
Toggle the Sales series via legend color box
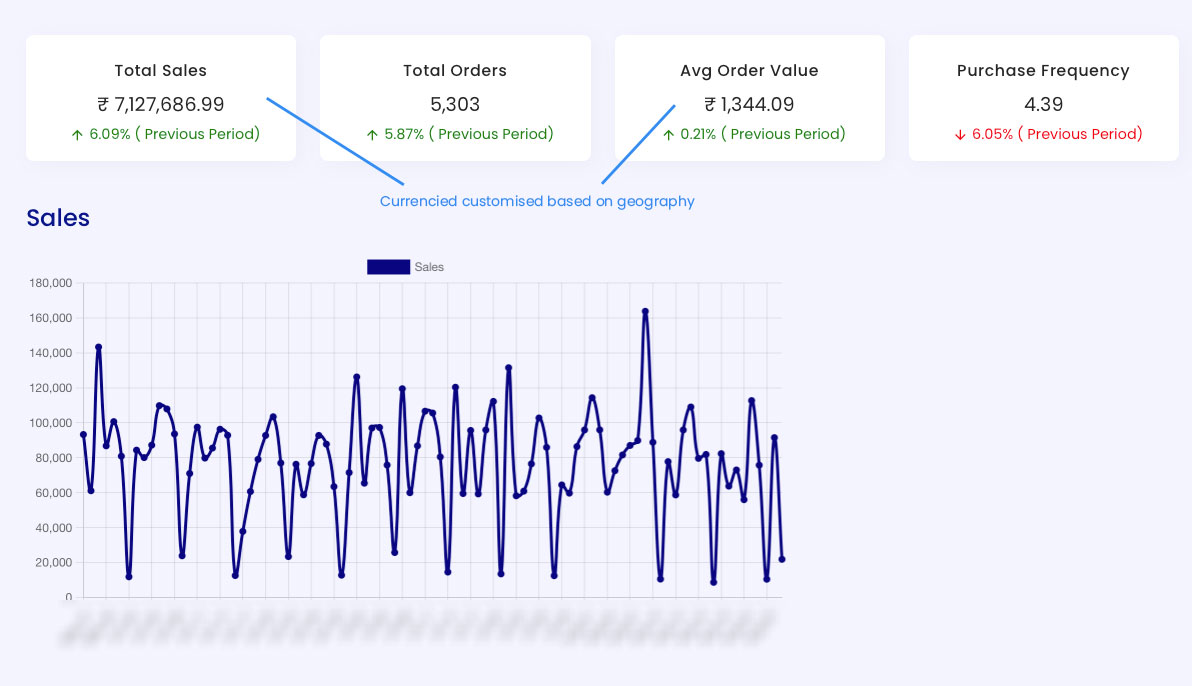[388, 267]
